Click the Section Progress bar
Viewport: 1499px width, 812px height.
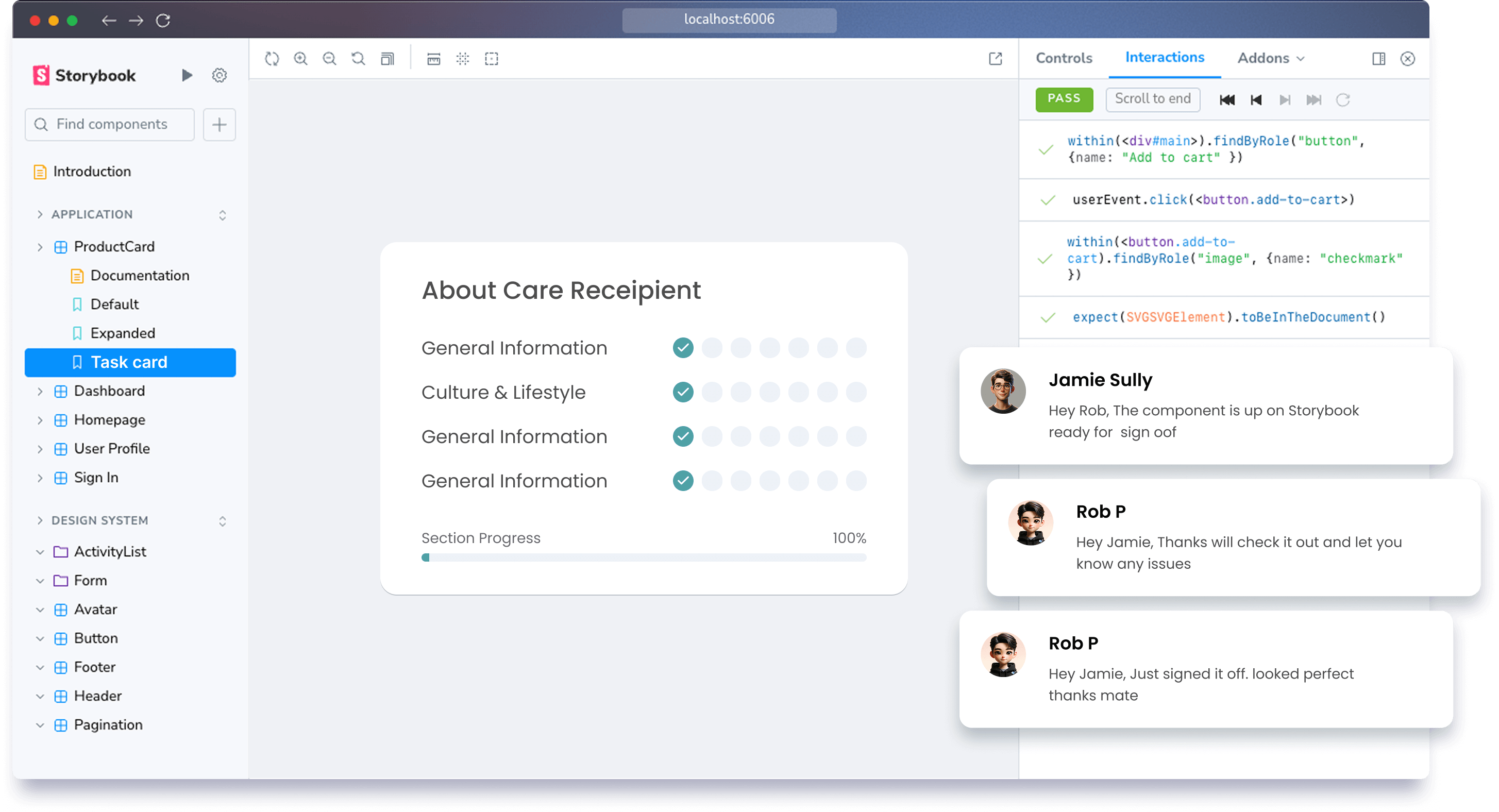tap(644, 557)
